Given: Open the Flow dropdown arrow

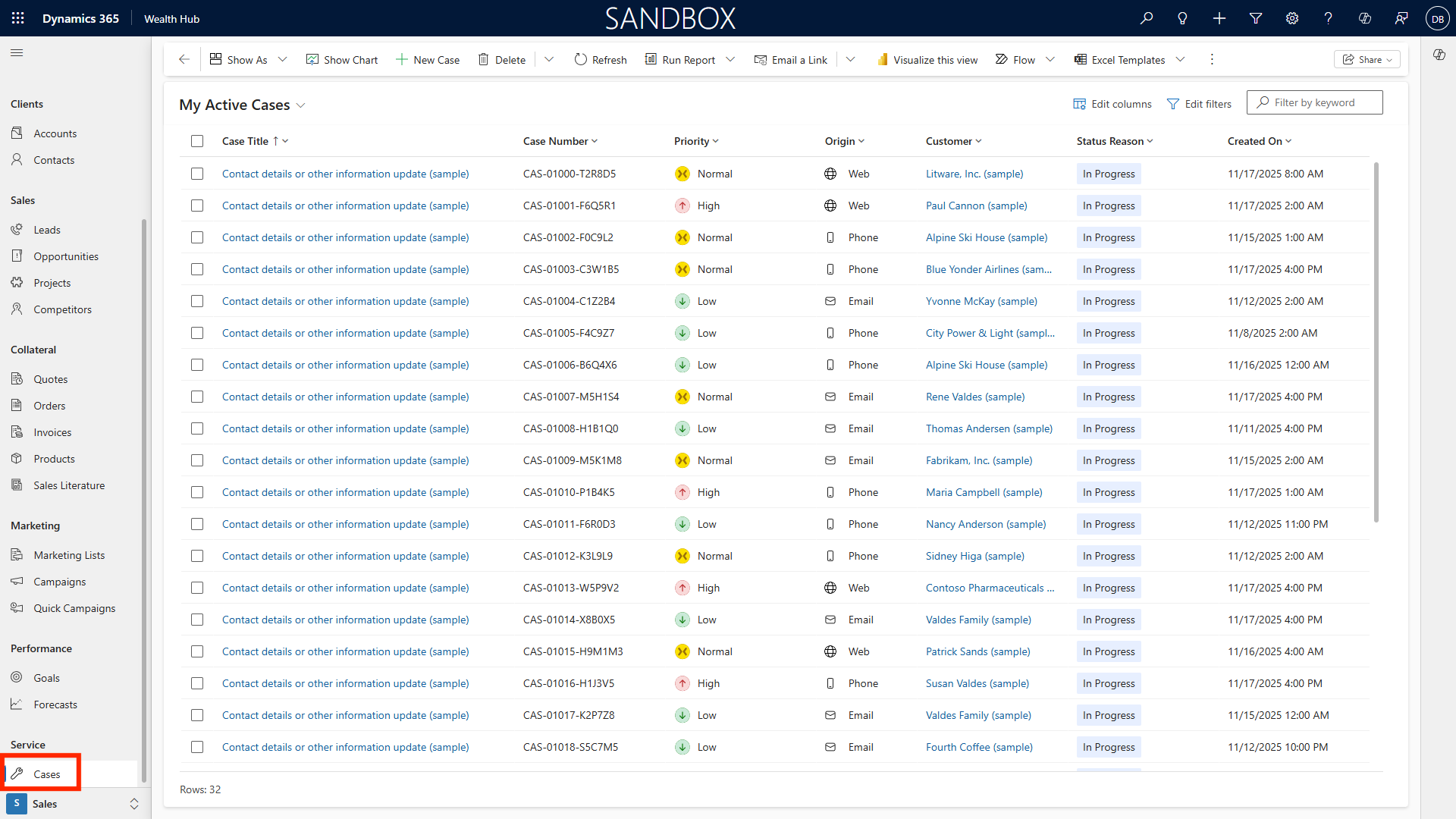Looking at the screenshot, I should click(x=1050, y=59).
